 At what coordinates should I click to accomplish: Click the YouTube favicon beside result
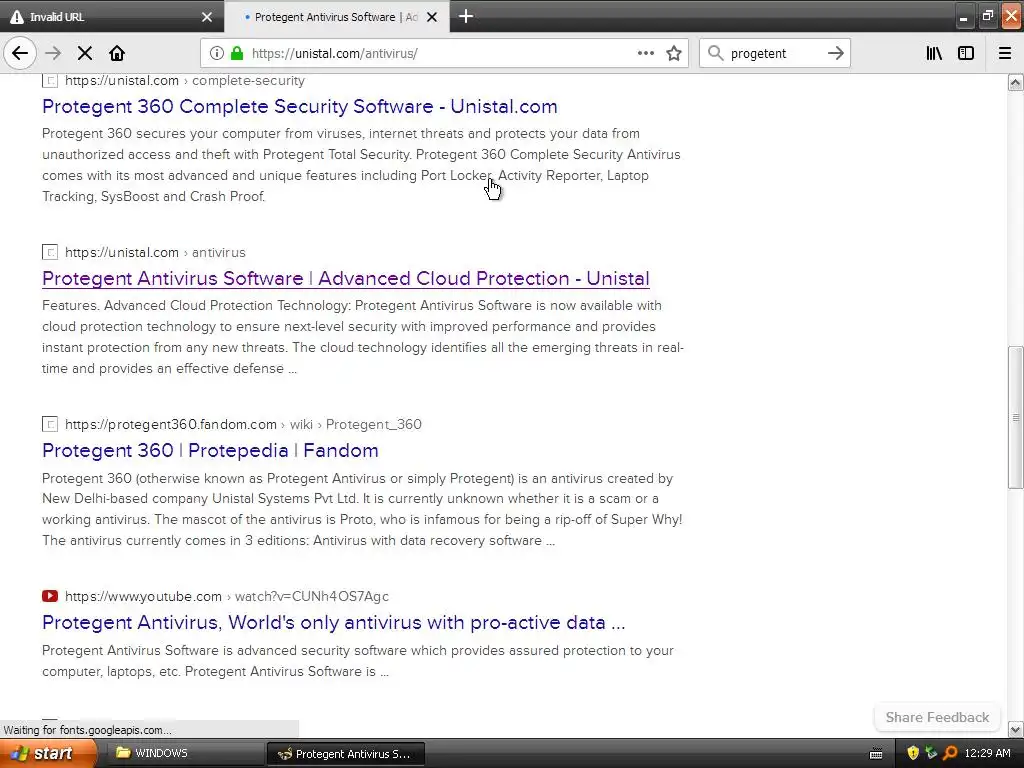pos(50,596)
